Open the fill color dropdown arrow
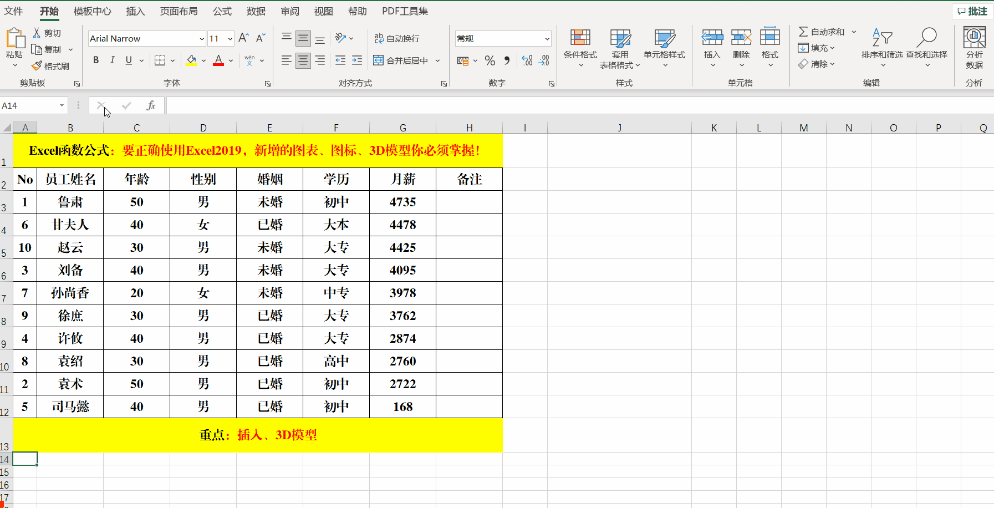The width and height of the screenshot is (994, 508). [203, 61]
